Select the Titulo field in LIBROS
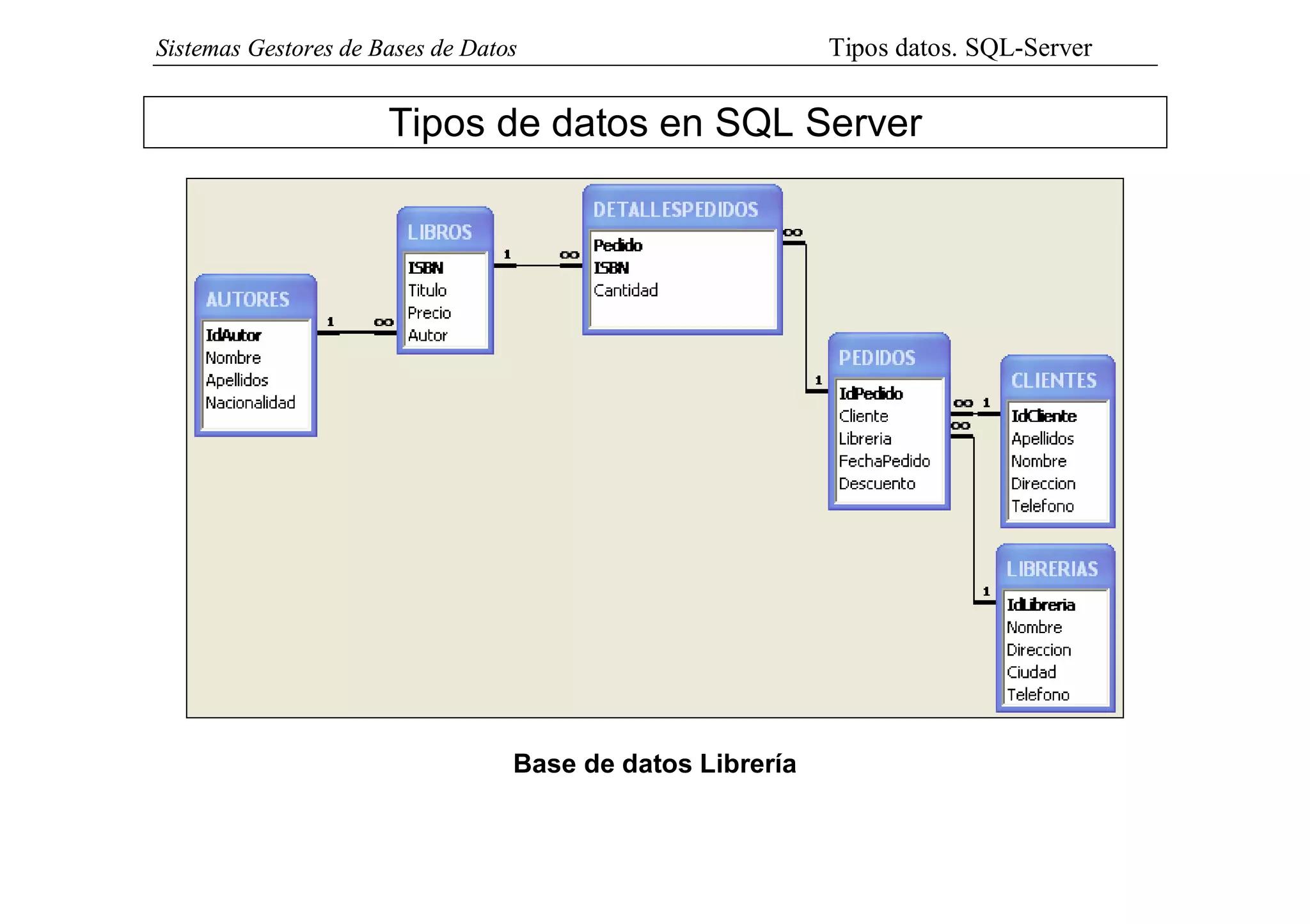Viewport: 1310px width, 924px height. pos(427,290)
